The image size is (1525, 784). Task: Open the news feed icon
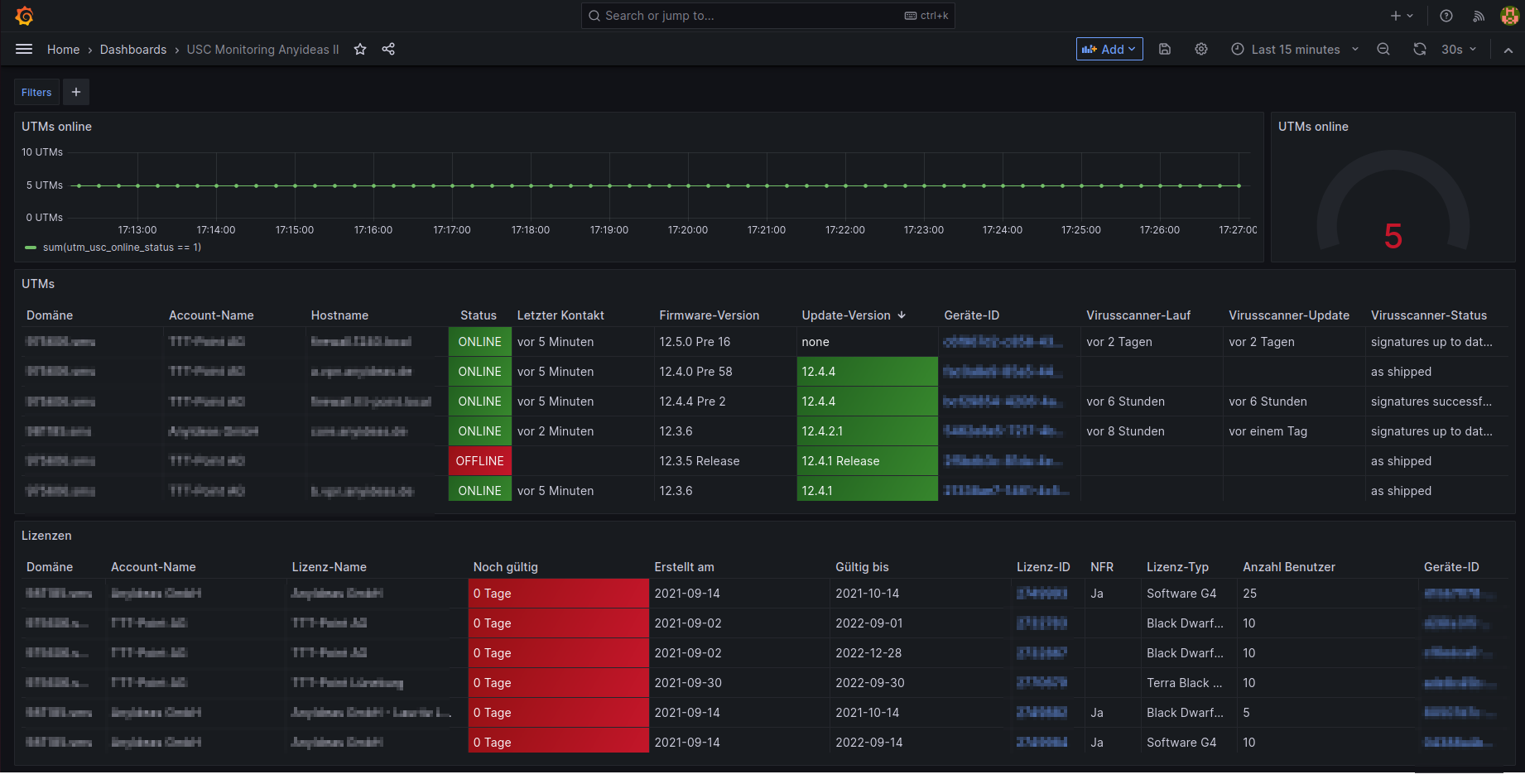click(x=1479, y=16)
